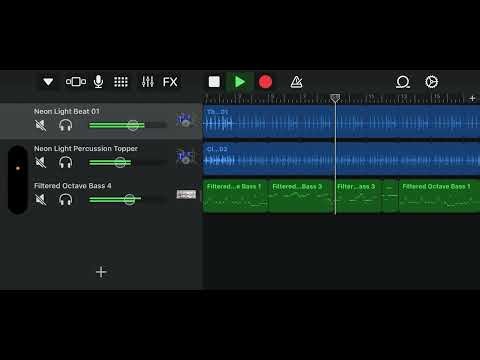Image resolution: width=480 pixels, height=360 pixels.
Task: Select Neon Light Percussion Topper drum icon
Action: pyautogui.click(x=184, y=157)
